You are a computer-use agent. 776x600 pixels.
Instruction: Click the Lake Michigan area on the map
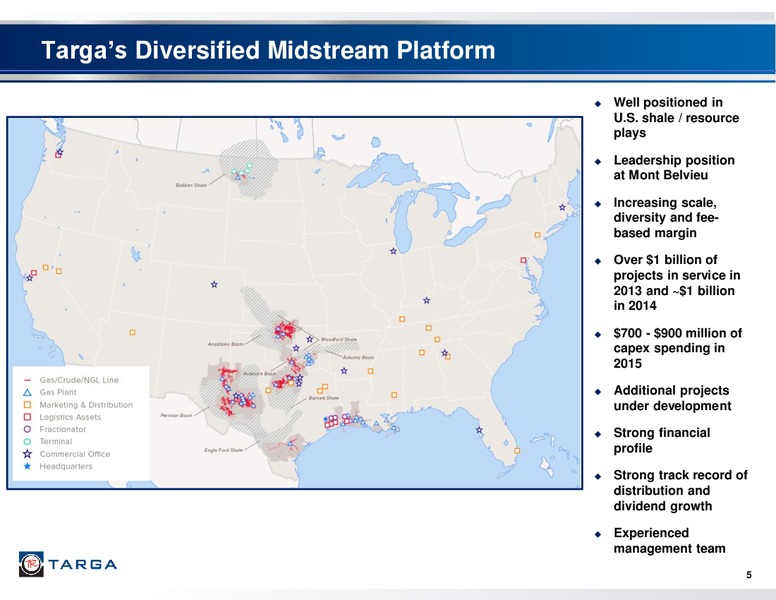(x=403, y=223)
